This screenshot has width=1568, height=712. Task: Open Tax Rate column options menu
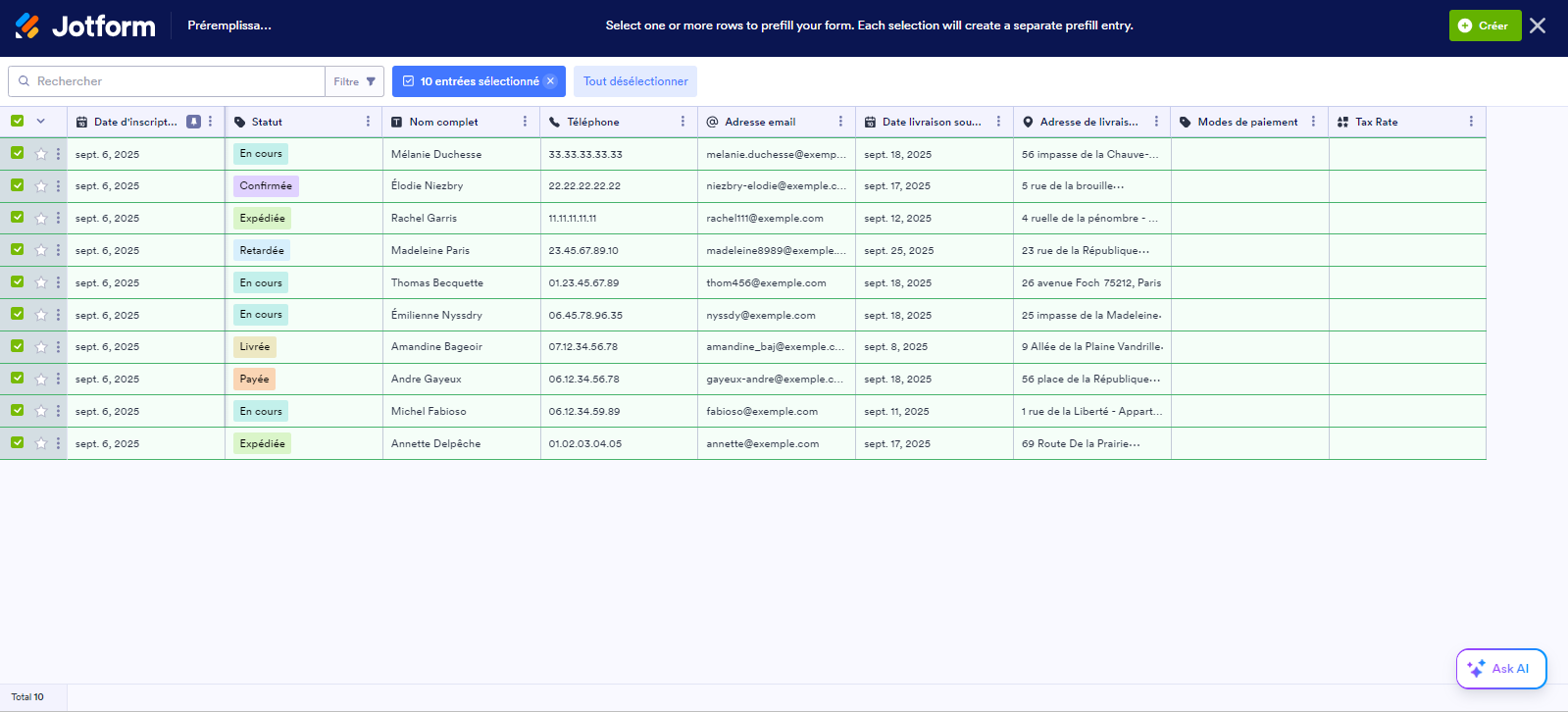[1471, 122]
